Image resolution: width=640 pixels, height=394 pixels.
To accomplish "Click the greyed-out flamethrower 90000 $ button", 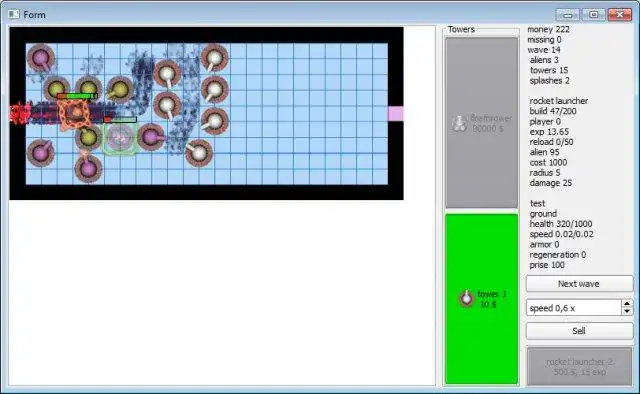I will pyautogui.click(x=482, y=122).
